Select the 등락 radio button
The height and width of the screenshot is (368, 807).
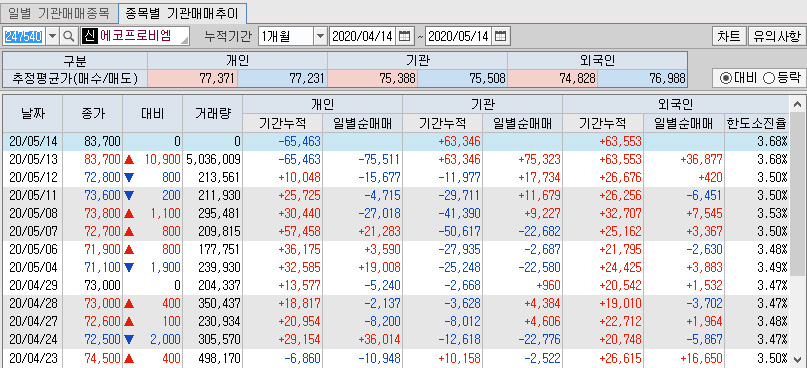(x=768, y=78)
